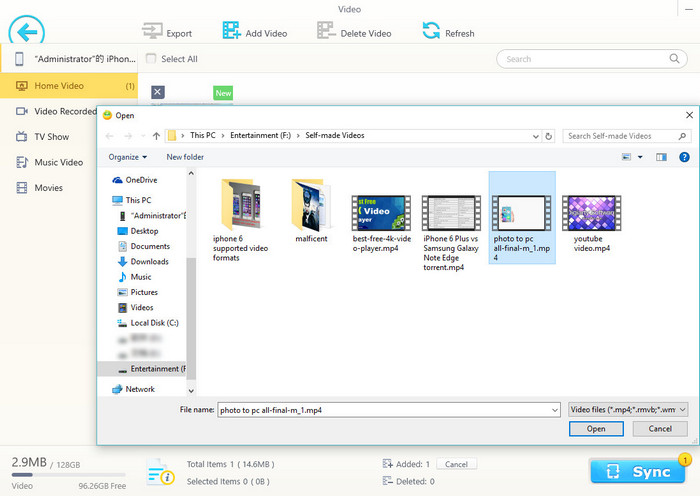Cancel the added item in status bar

(x=456, y=464)
